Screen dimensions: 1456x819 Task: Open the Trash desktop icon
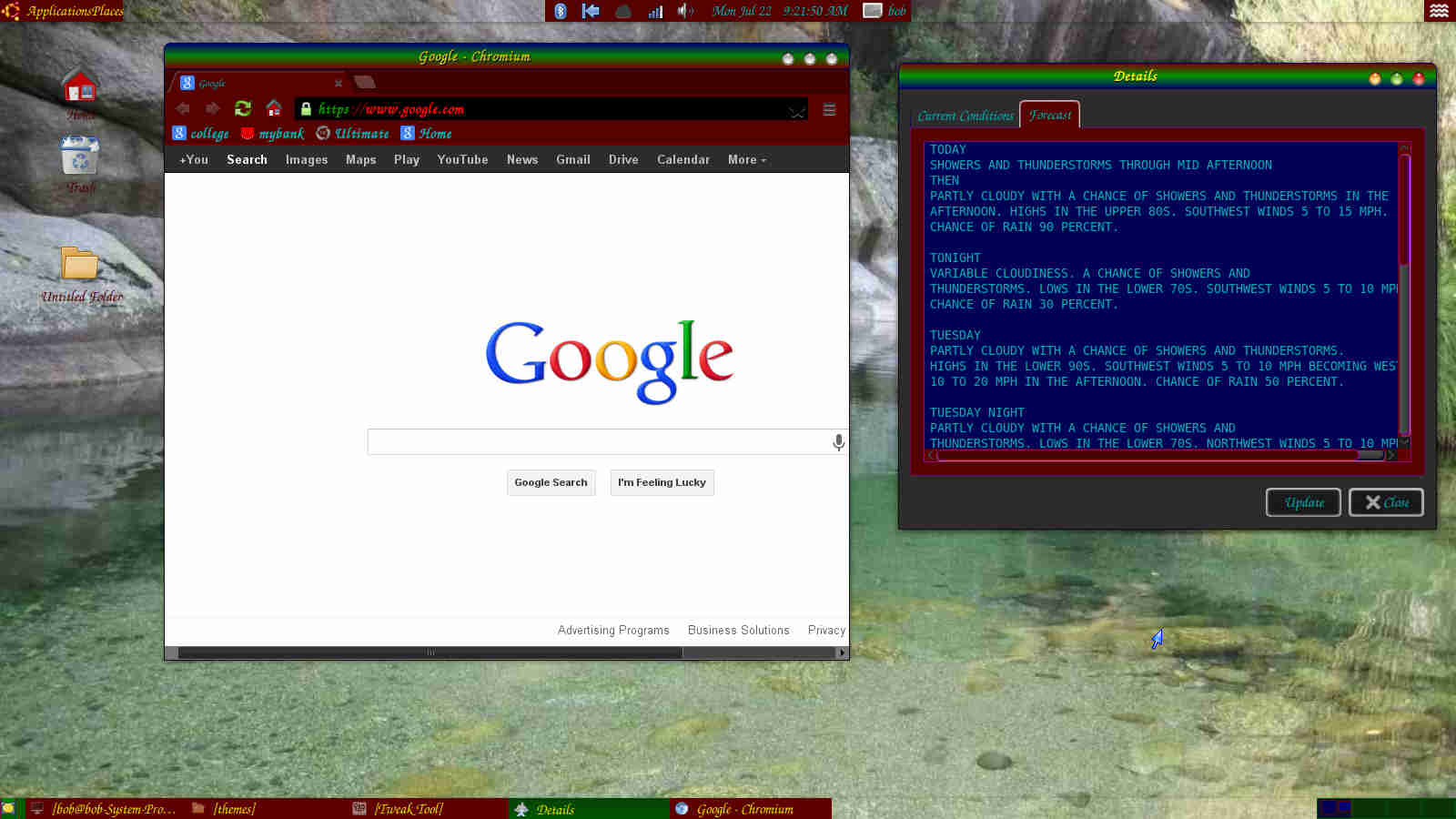[x=80, y=164]
